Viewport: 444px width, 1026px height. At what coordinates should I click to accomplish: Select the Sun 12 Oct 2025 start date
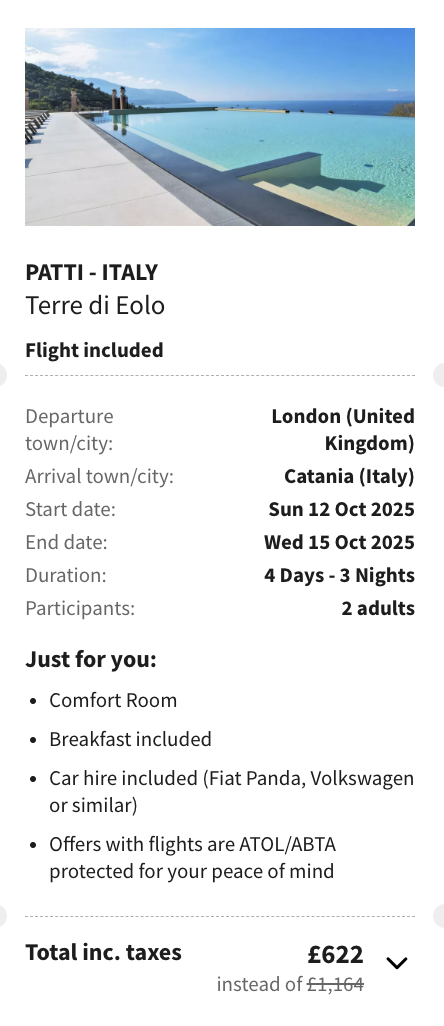[x=341, y=509]
